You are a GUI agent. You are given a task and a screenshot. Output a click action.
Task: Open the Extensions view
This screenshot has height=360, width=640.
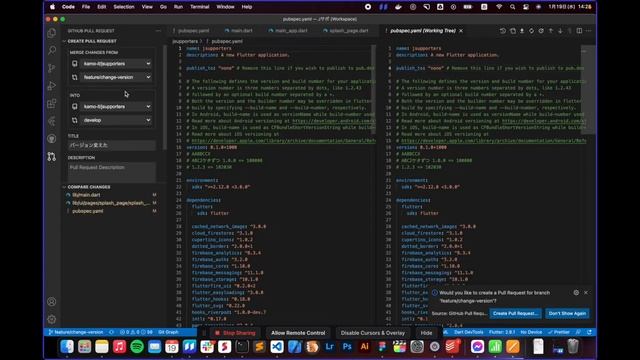click(52, 103)
